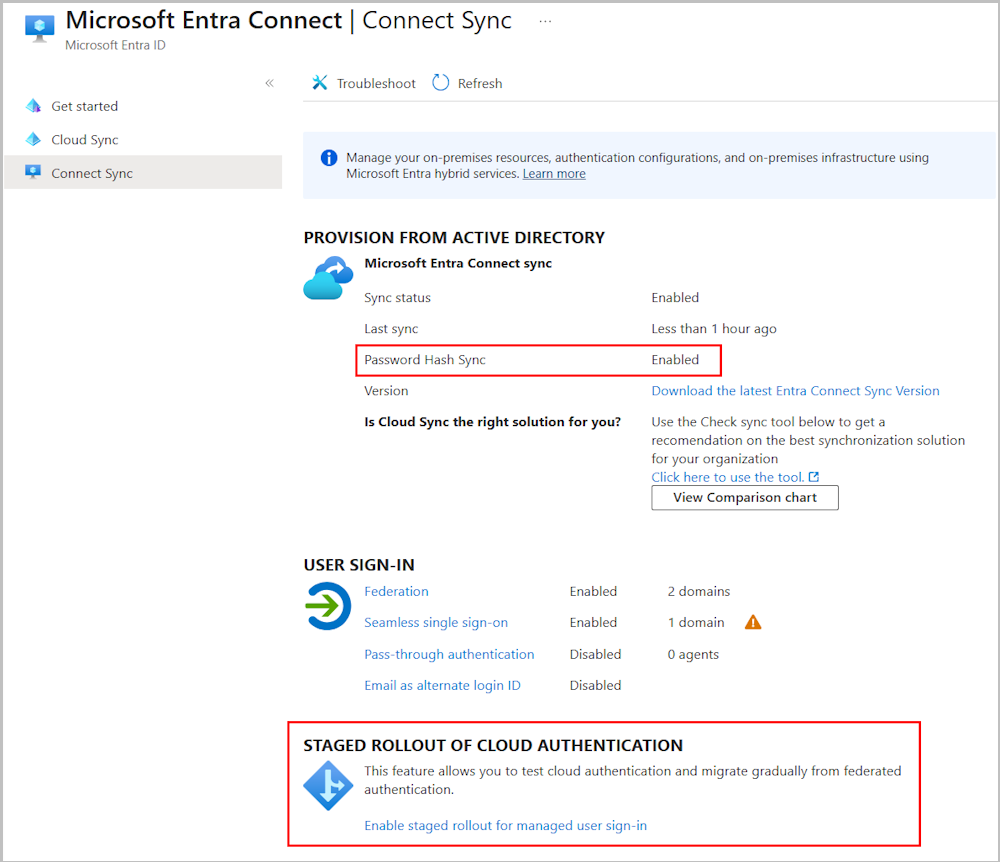
Task: Click the Troubleshoot wrench icon
Action: coord(320,83)
